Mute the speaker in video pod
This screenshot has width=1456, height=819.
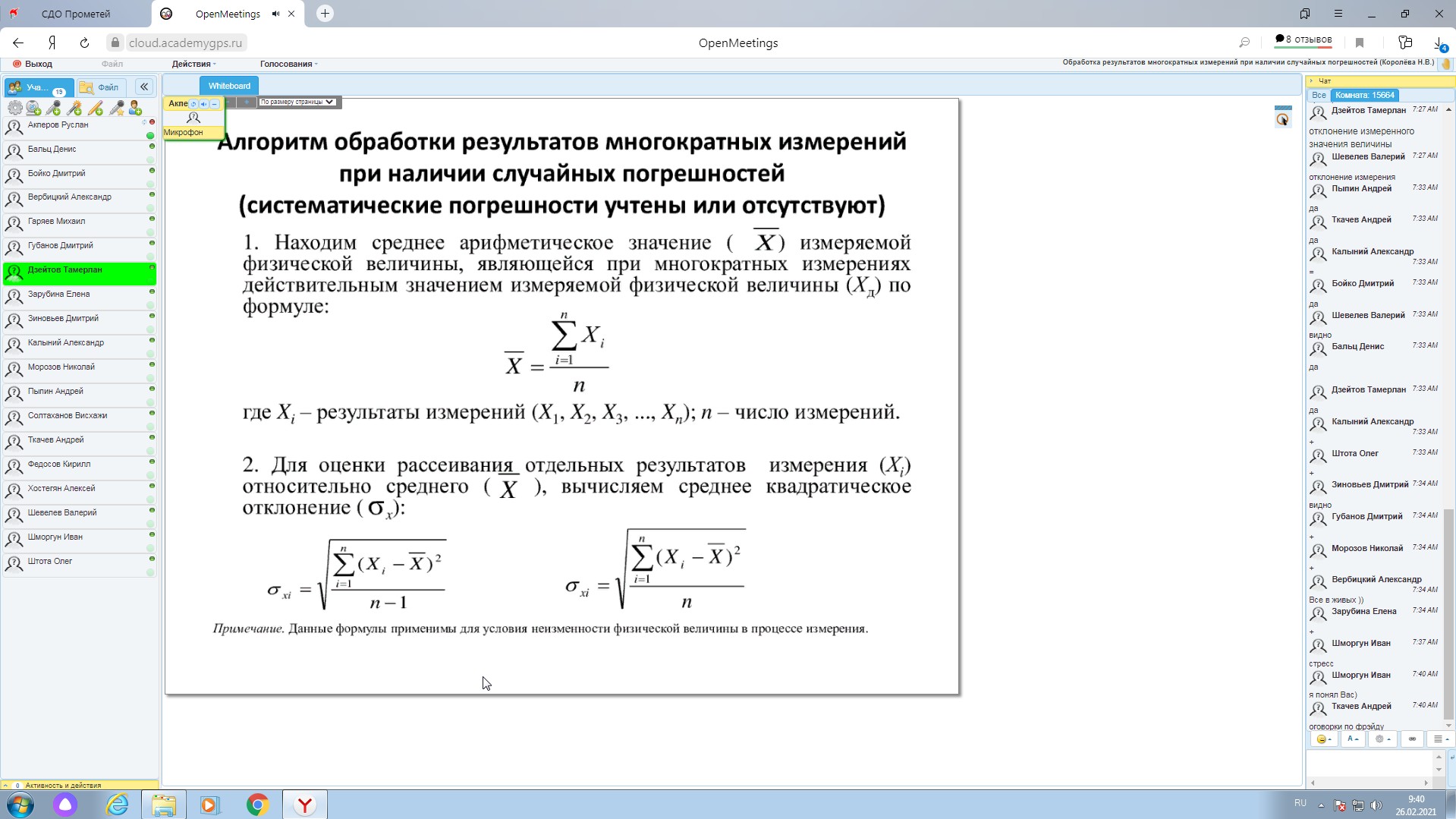coord(204,104)
